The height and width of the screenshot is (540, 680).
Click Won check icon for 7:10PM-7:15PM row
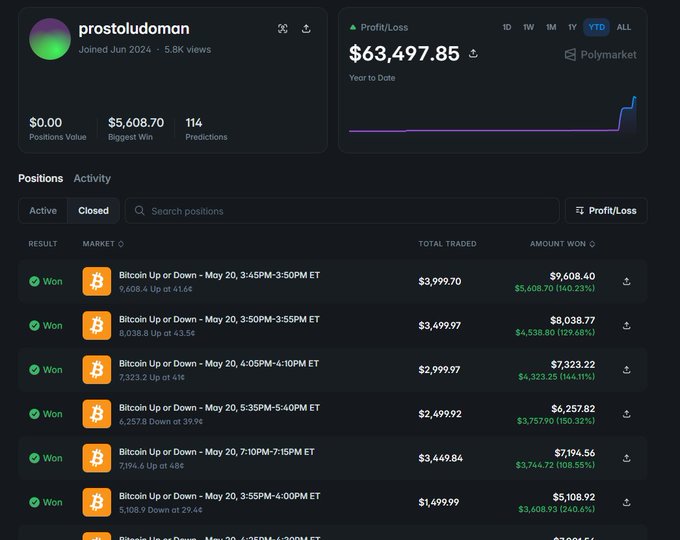point(34,458)
